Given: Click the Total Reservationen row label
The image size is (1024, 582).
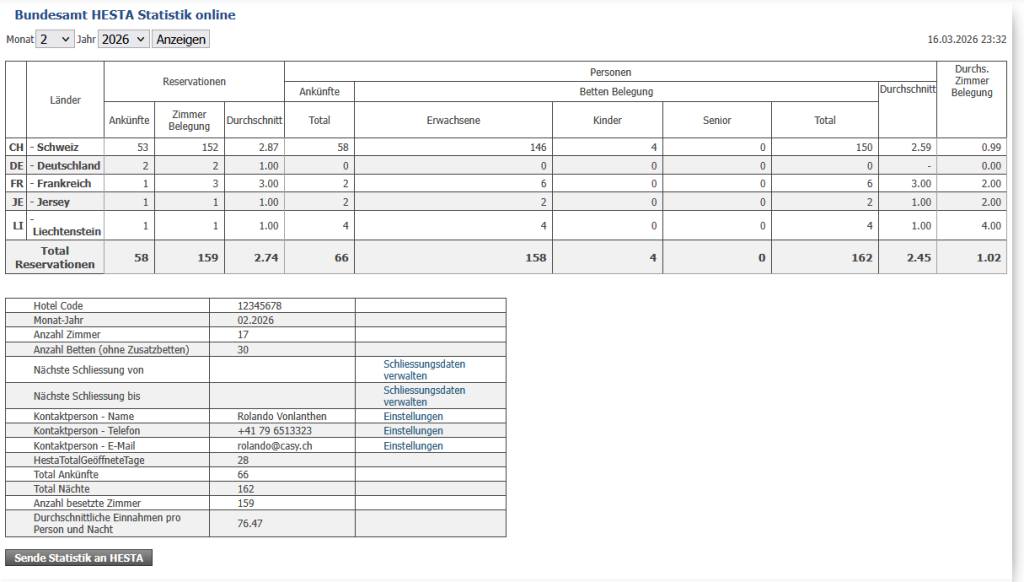Looking at the screenshot, I should [55, 257].
